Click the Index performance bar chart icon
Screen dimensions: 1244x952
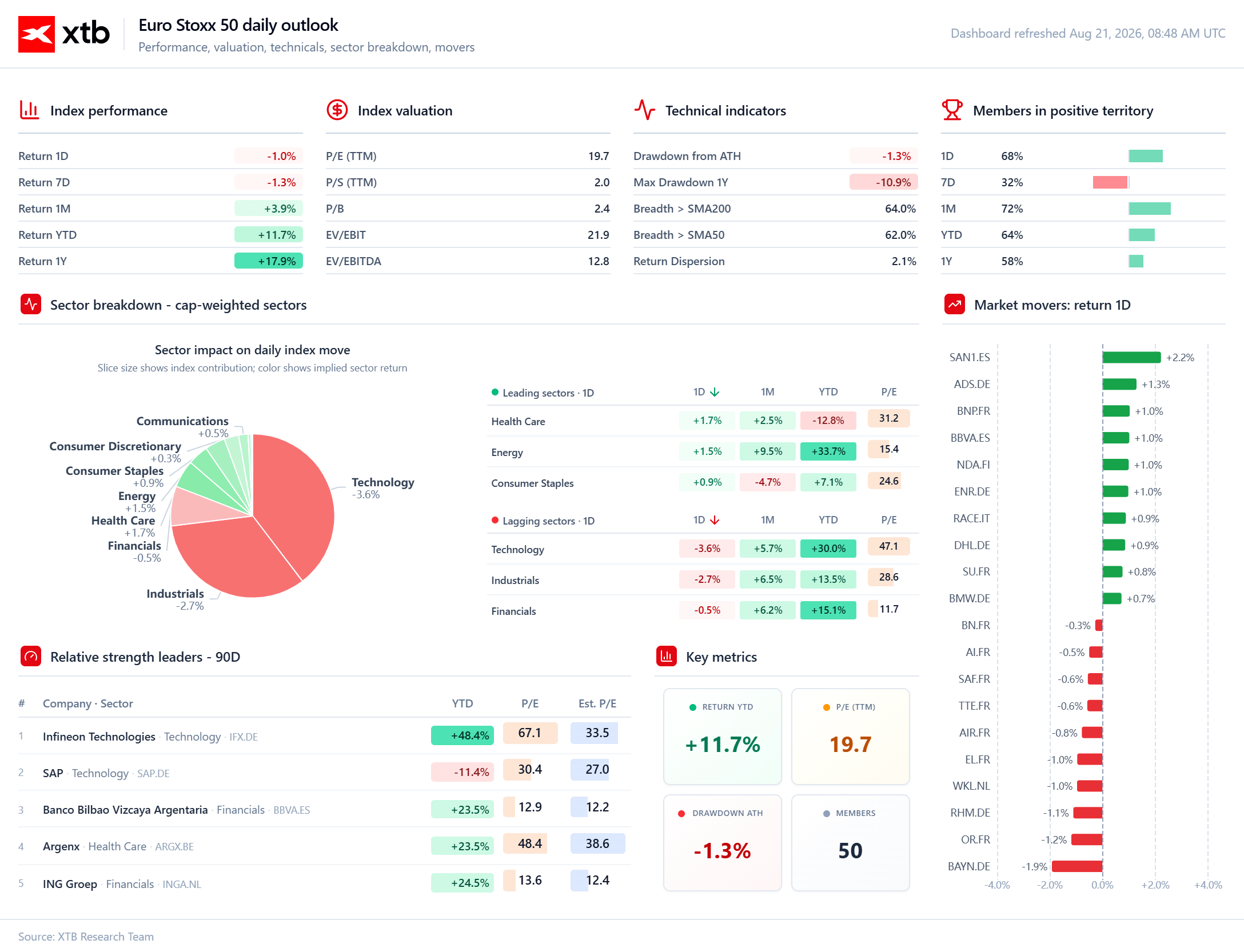[x=29, y=110]
